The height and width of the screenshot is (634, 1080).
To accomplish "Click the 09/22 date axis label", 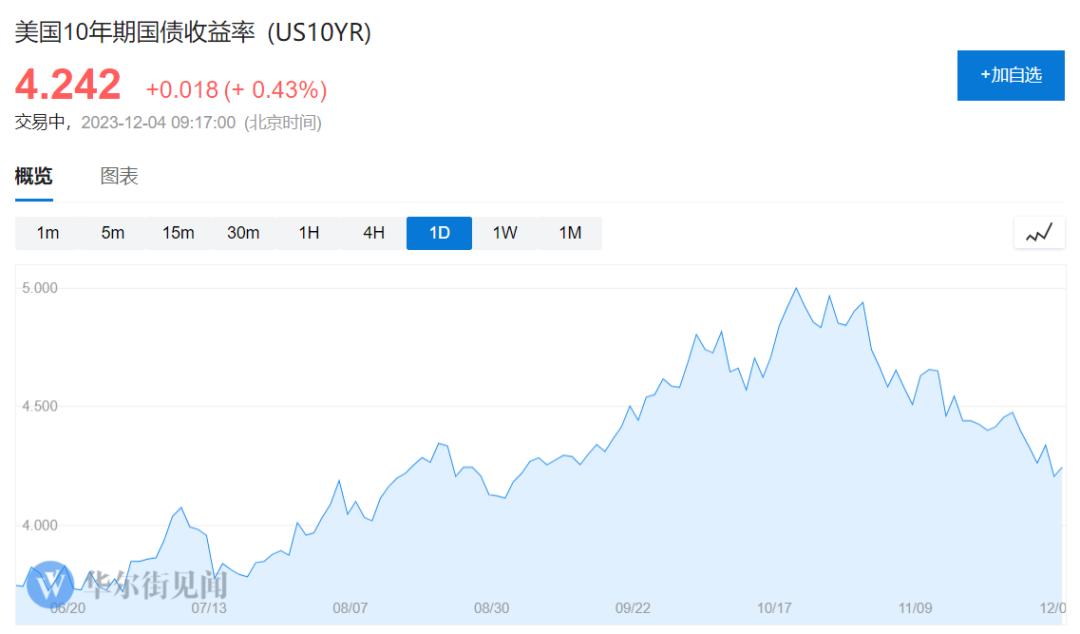I will click(x=633, y=607).
